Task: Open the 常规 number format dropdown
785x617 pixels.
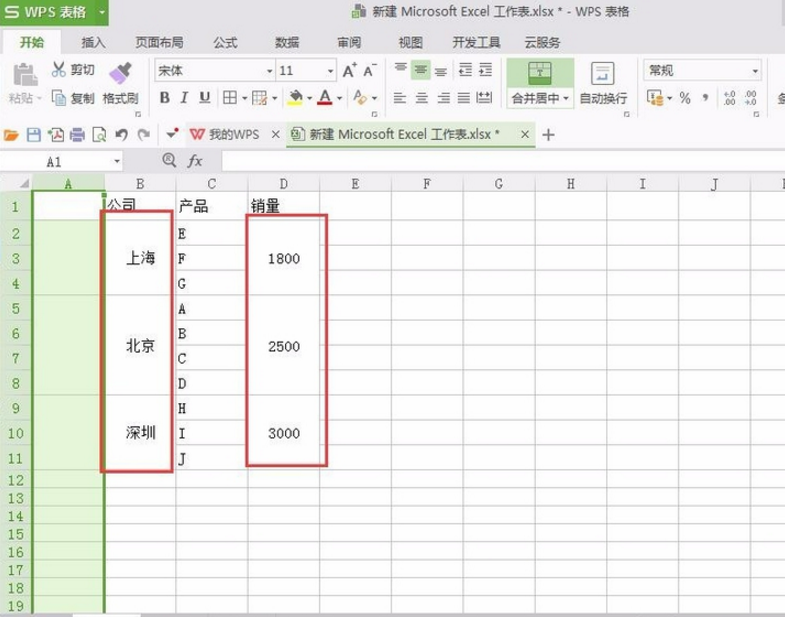Action: pos(755,71)
